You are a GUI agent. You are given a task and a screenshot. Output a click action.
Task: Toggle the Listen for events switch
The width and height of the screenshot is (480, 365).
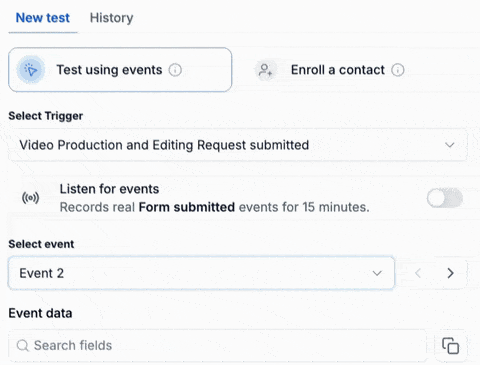pyautogui.click(x=445, y=198)
